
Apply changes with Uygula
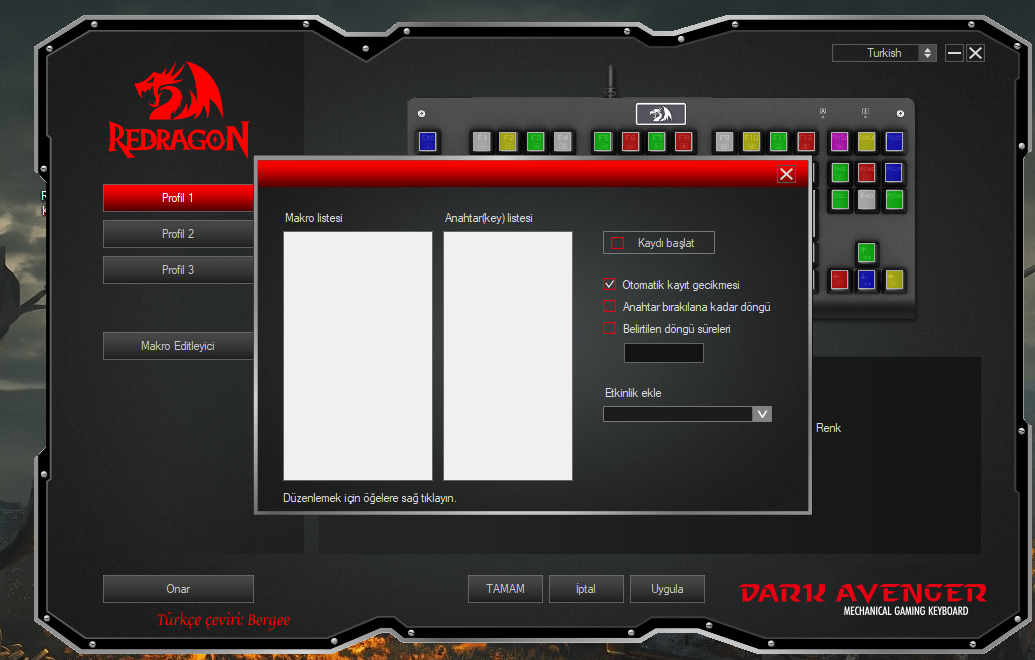coord(667,589)
